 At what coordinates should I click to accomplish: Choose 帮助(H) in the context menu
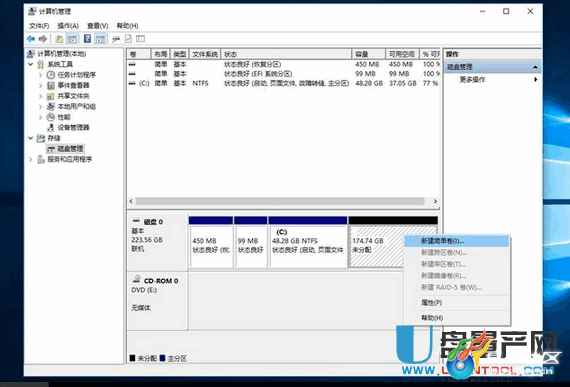457,318
